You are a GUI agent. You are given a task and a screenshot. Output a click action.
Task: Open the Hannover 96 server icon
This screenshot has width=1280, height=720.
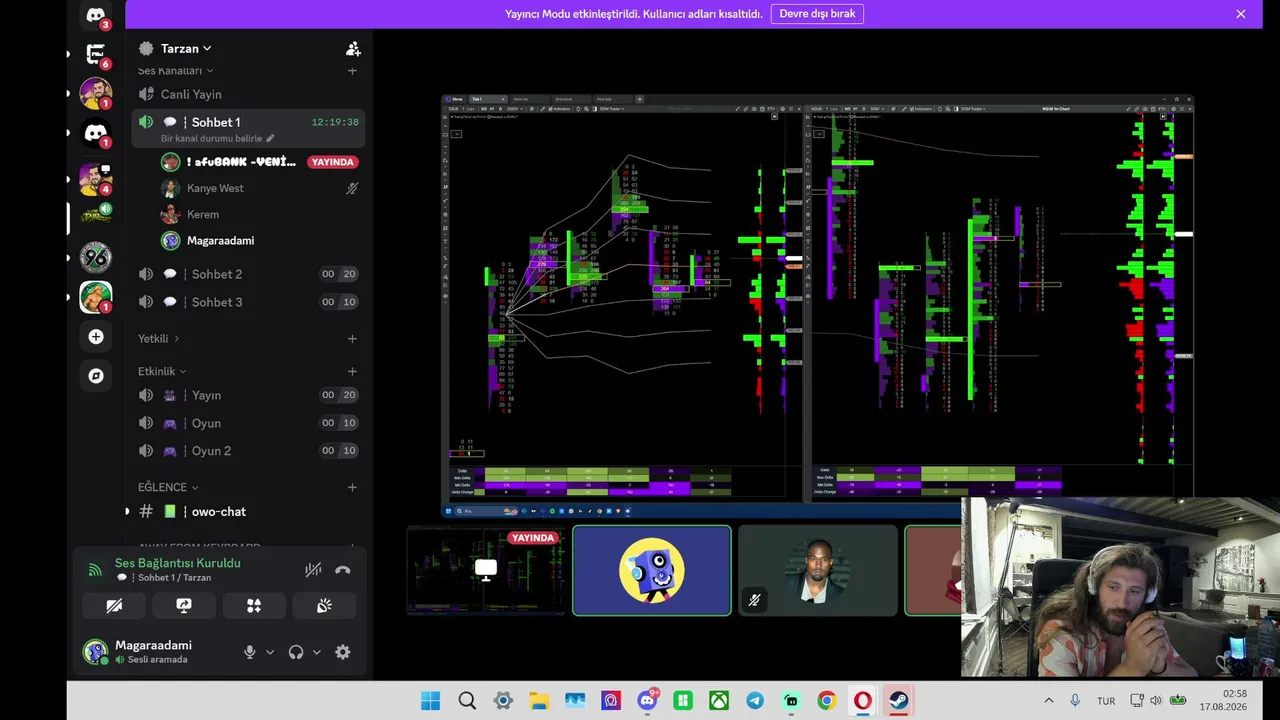[96, 257]
